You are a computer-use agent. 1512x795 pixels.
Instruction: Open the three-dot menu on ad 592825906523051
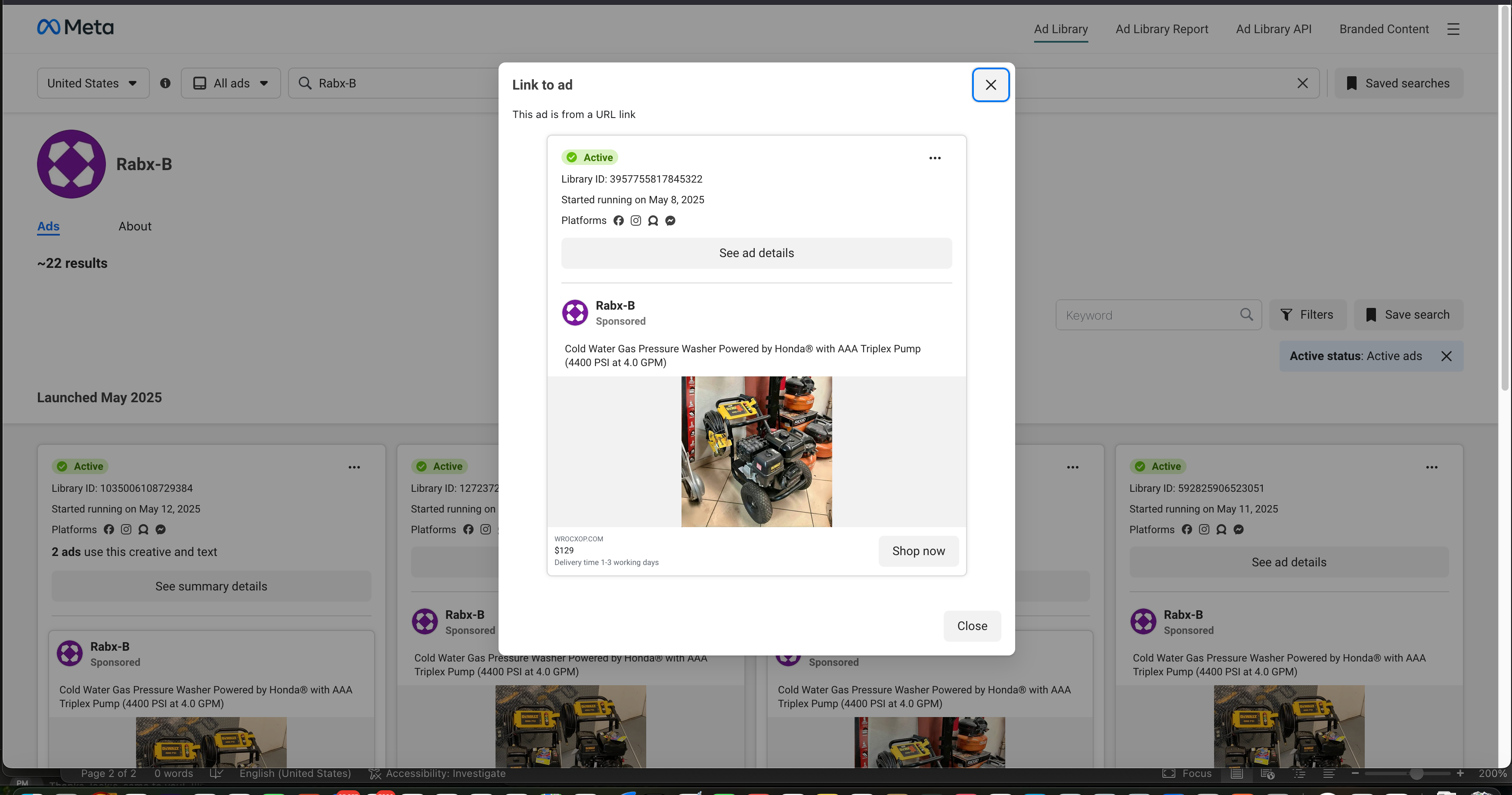(x=1431, y=467)
